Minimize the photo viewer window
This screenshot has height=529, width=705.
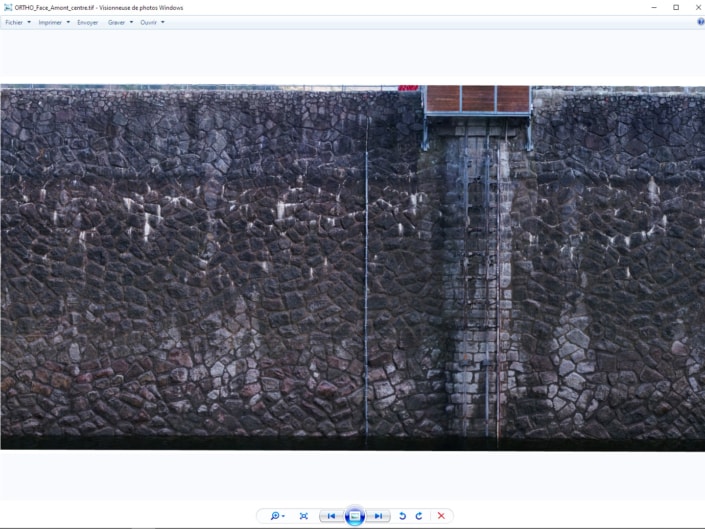654,7
